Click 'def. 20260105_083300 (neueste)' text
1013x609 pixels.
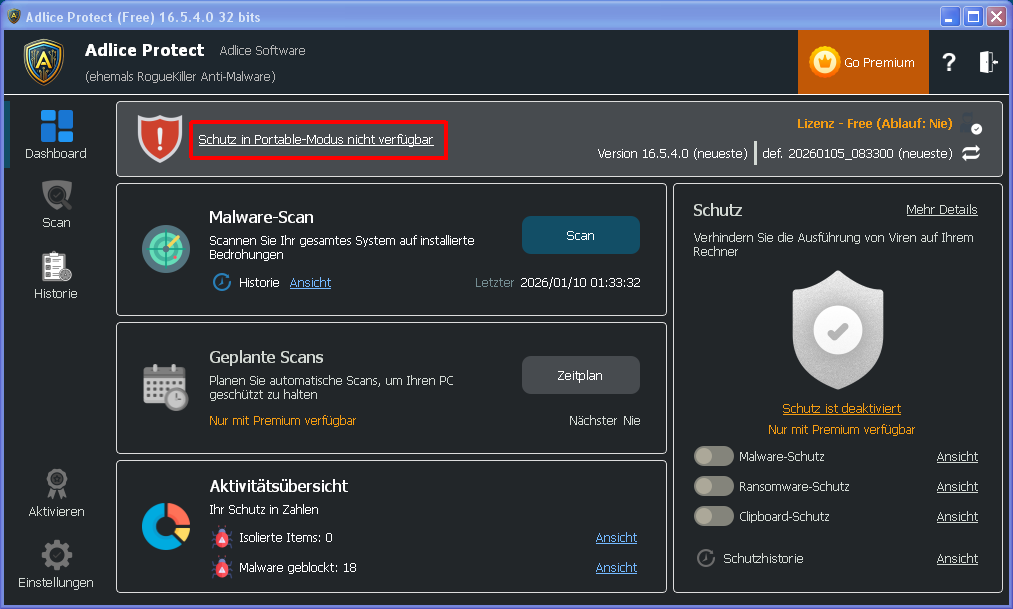[857, 154]
